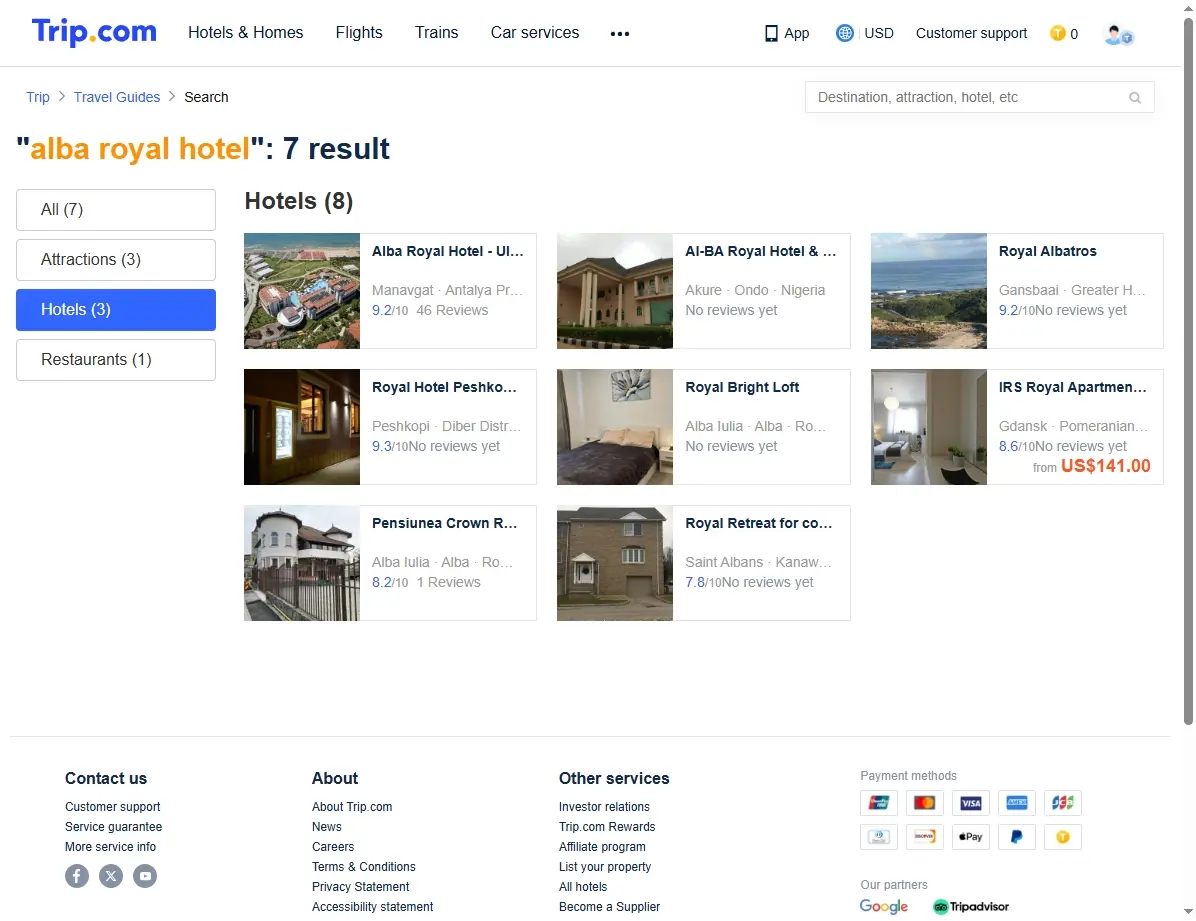Open the YouTube icon in footer
This screenshot has height=921, width=1196.
tap(145, 876)
